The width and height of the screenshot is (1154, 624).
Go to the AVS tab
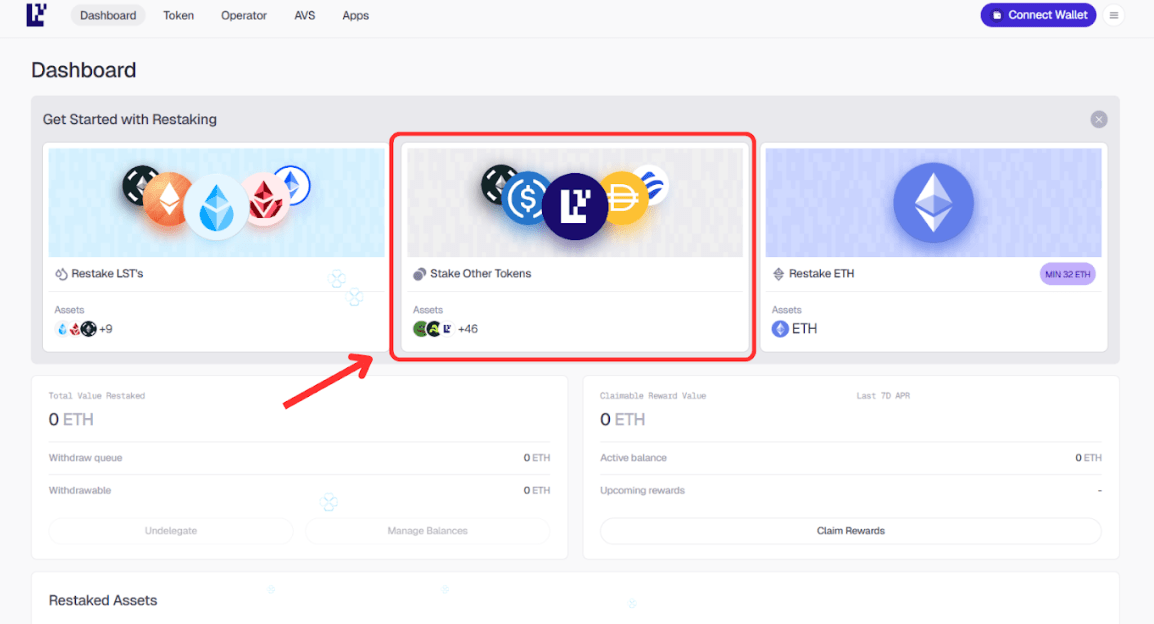pos(304,15)
